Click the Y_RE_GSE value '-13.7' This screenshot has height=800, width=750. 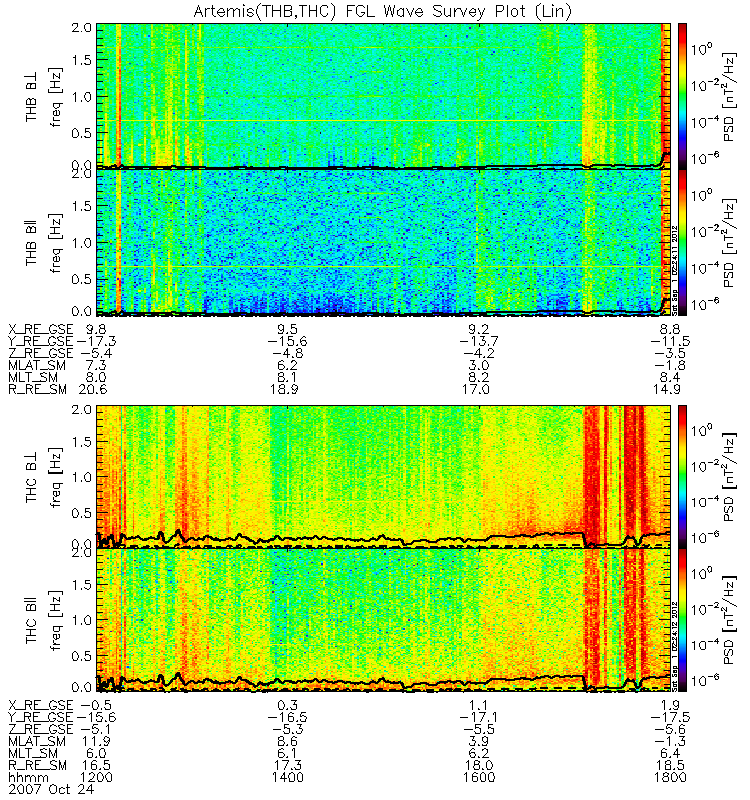(x=479, y=341)
